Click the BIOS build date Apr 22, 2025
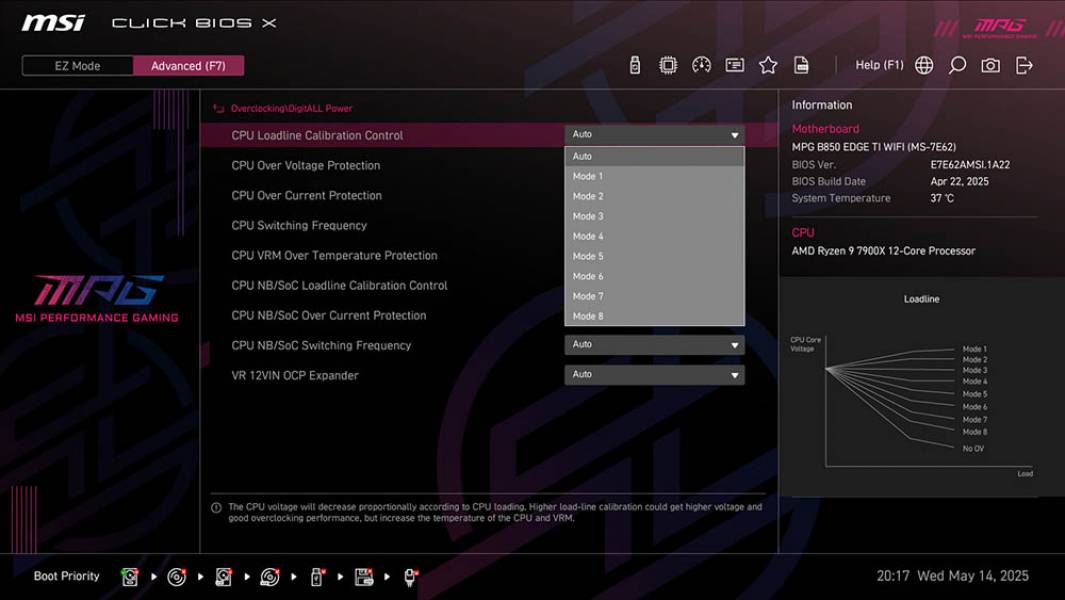Image resolution: width=1065 pixels, height=600 pixels. (x=959, y=181)
